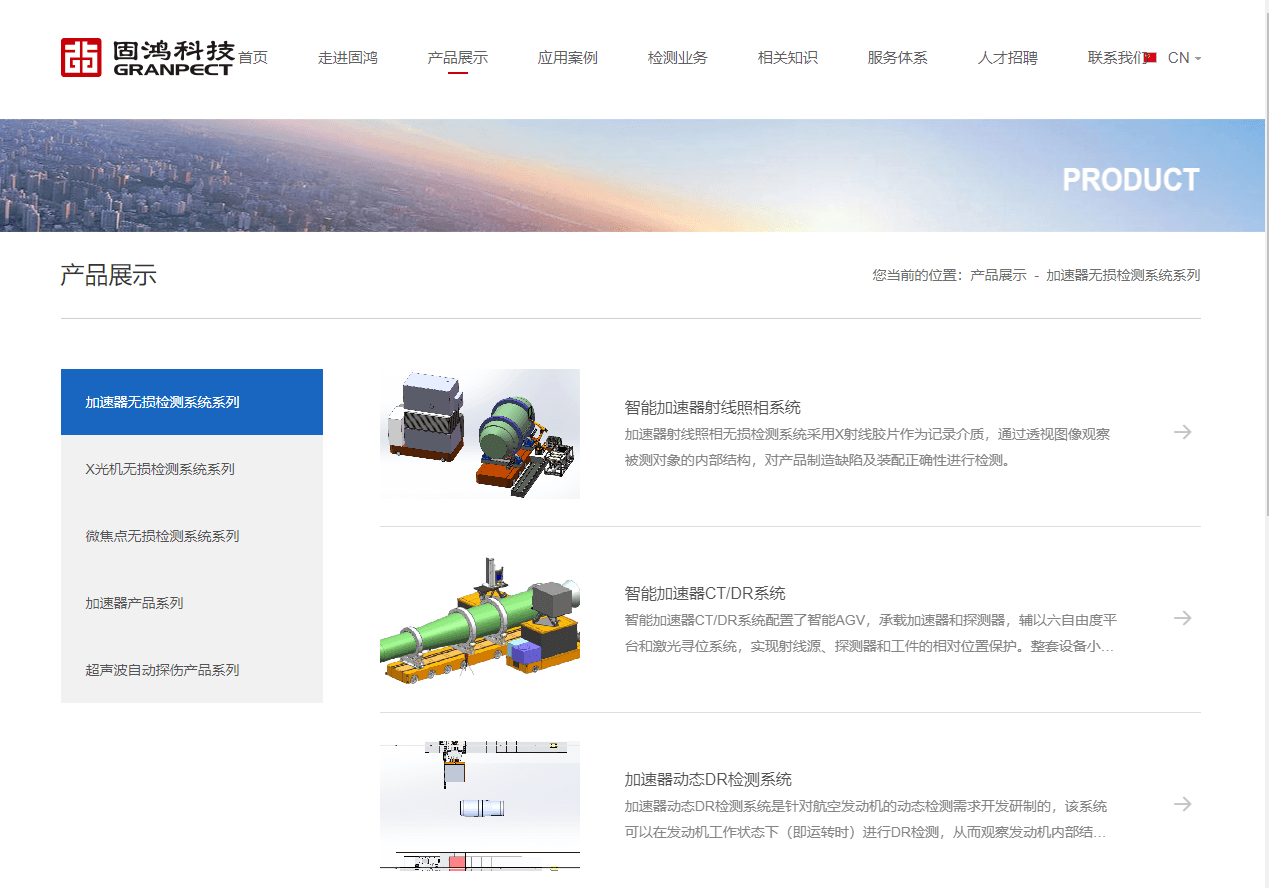Click the China flag language icon
The width and height of the screenshot is (1269, 888).
1150,58
